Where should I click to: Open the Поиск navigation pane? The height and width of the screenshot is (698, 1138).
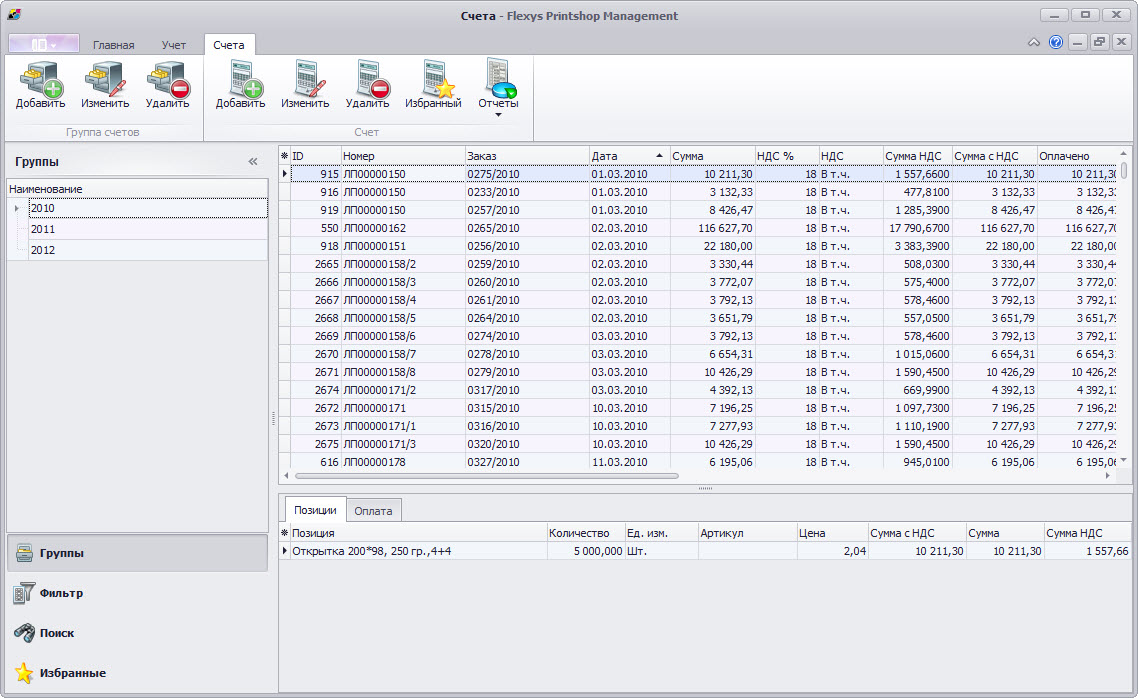point(138,633)
